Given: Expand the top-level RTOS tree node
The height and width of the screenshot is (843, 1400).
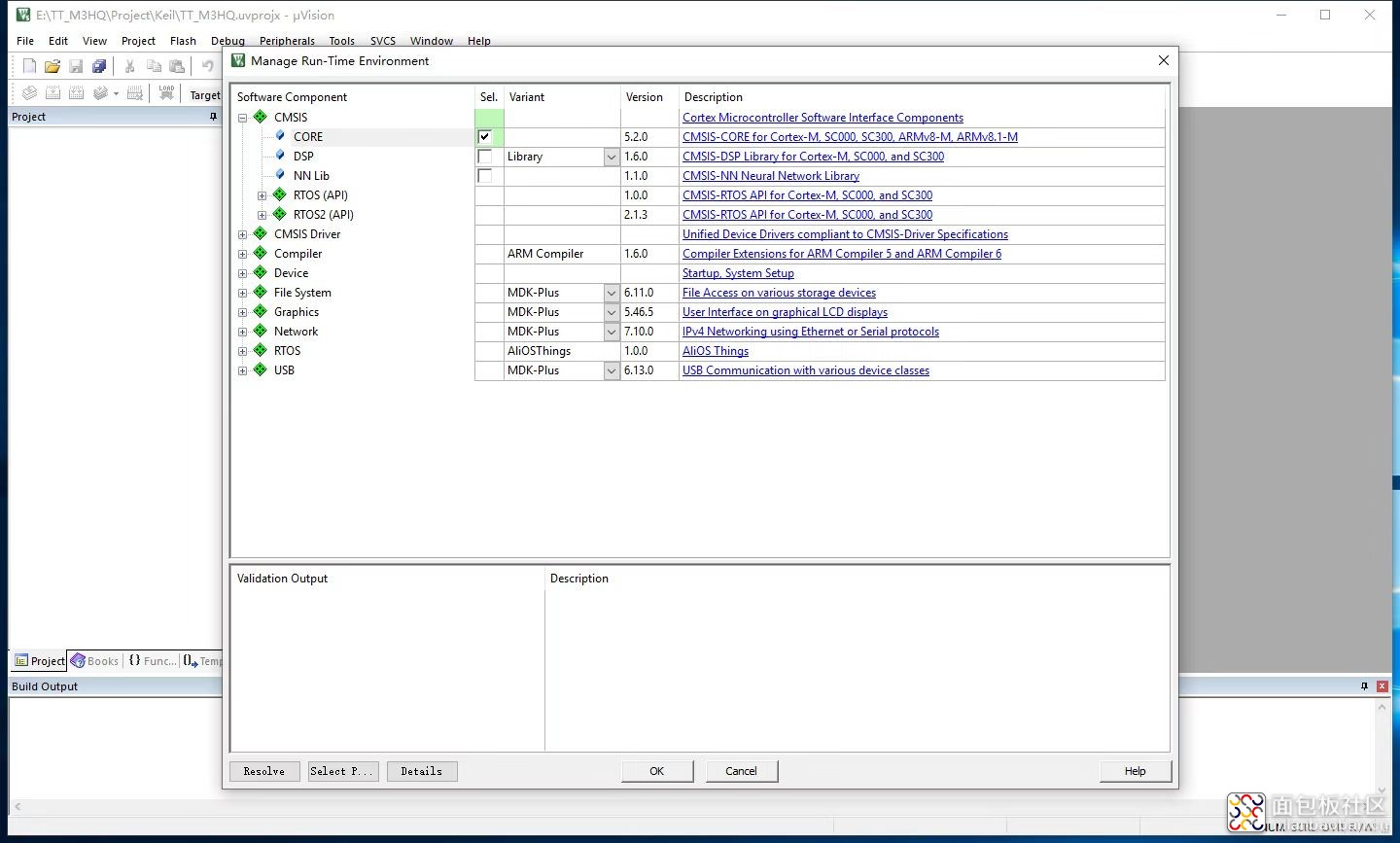Looking at the screenshot, I should coord(242,351).
